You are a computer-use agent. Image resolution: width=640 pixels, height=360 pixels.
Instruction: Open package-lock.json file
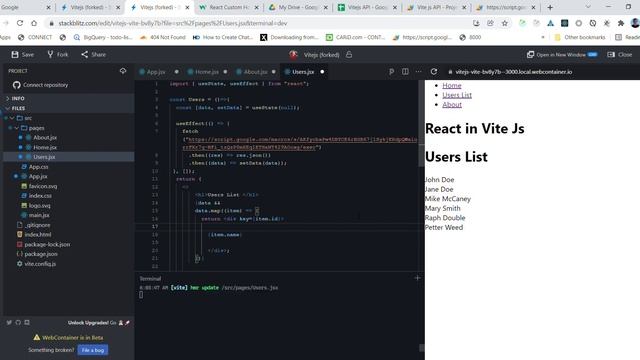[x=47, y=244]
